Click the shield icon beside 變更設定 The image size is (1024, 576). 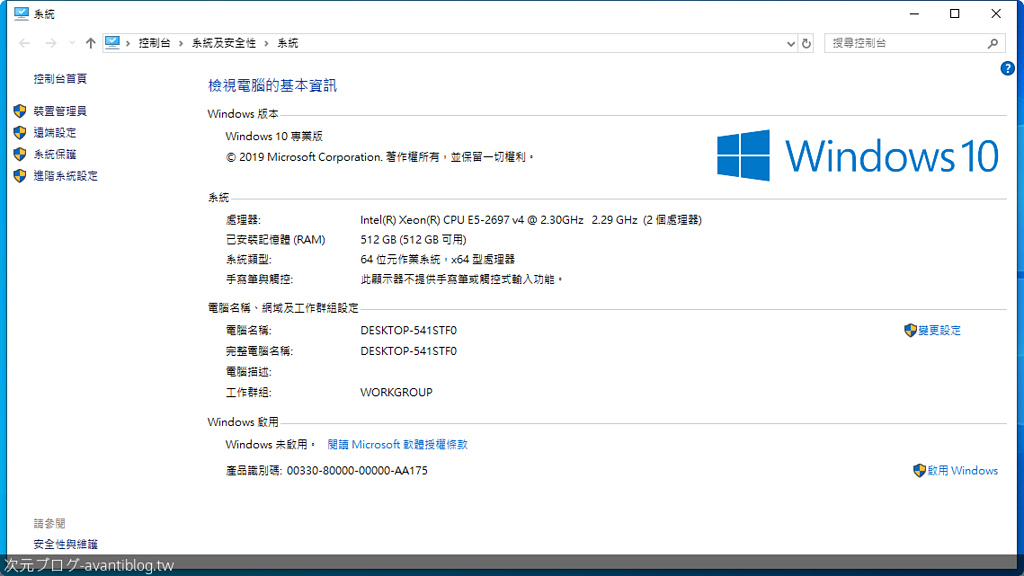pyautogui.click(x=910, y=330)
